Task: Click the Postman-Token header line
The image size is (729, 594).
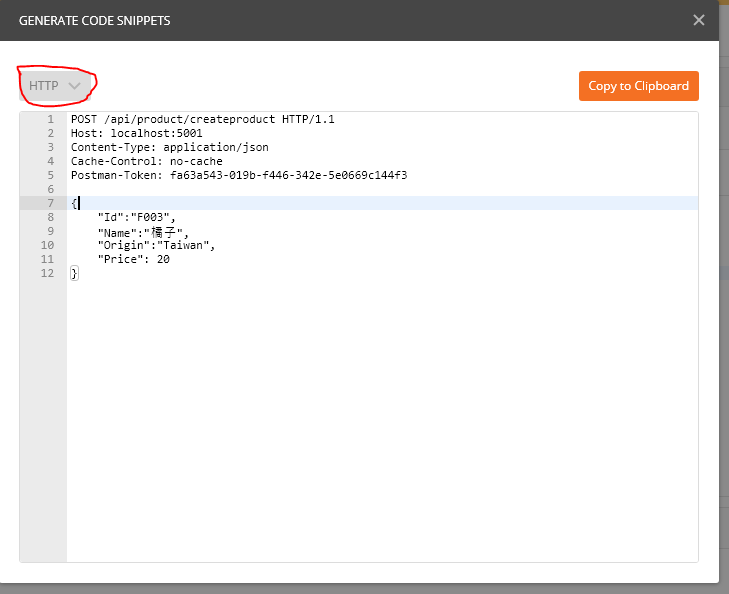Action: tap(239, 175)
